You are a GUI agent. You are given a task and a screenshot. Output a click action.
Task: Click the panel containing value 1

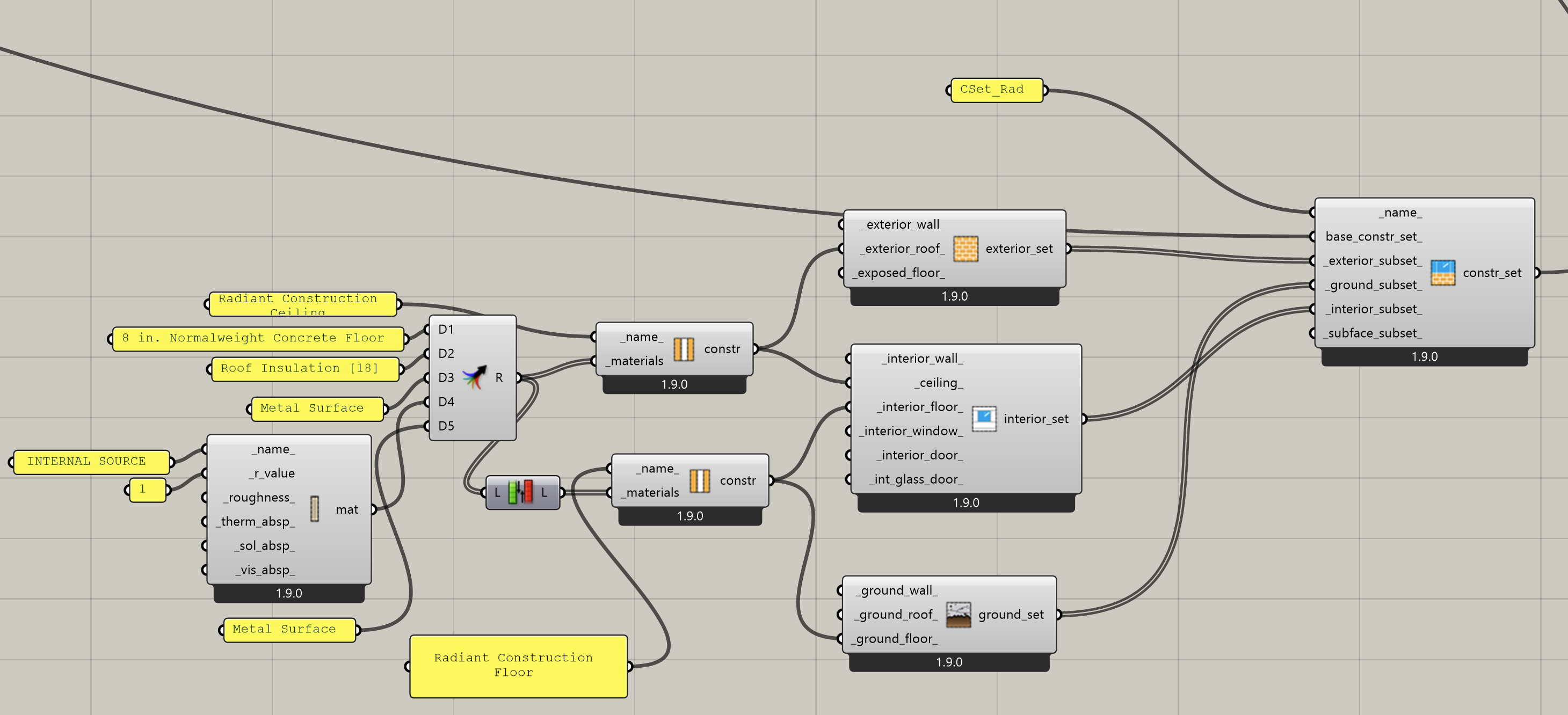(x=147, y=490)
